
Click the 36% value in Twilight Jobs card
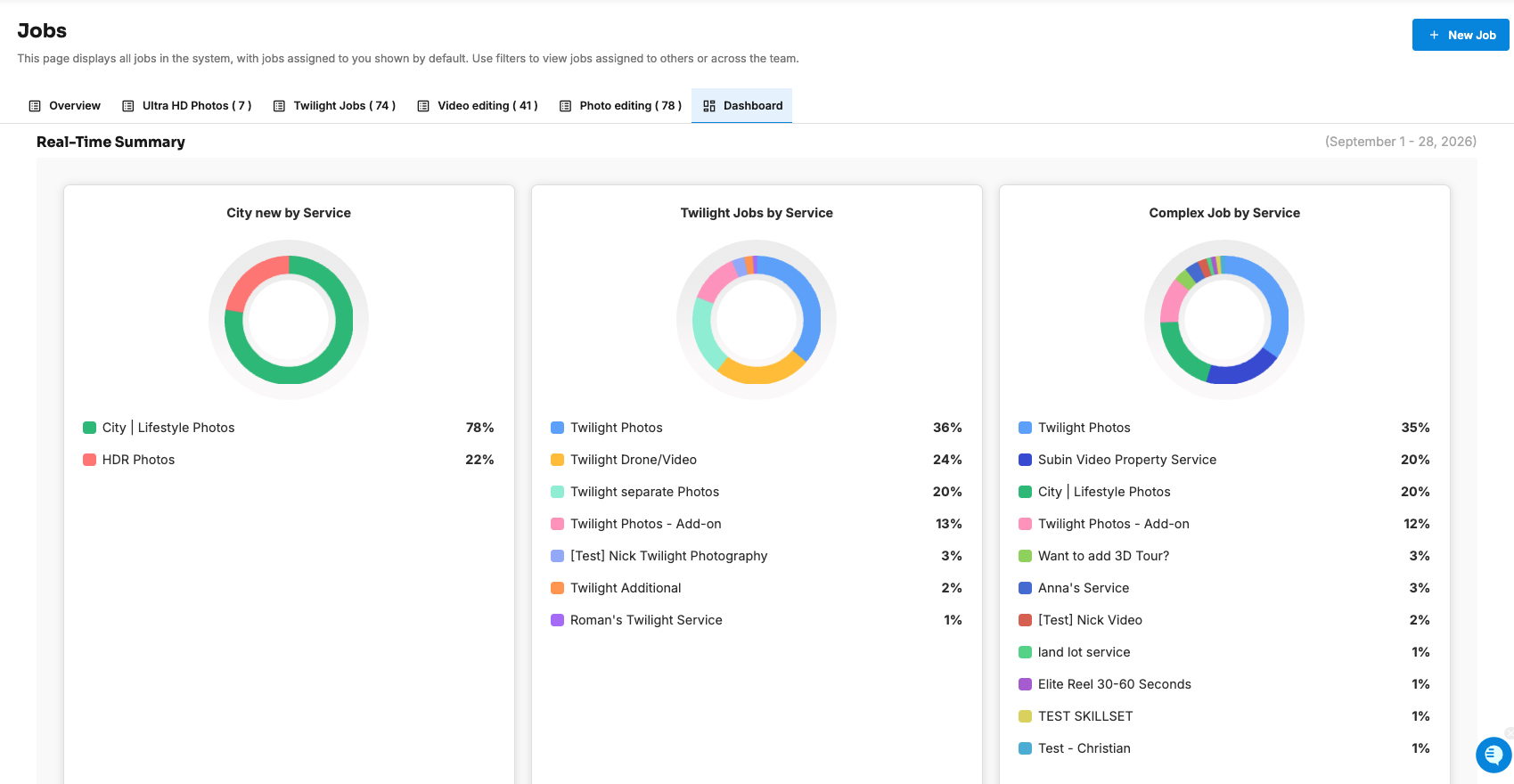pyautogui.click(x=947, y=428)
